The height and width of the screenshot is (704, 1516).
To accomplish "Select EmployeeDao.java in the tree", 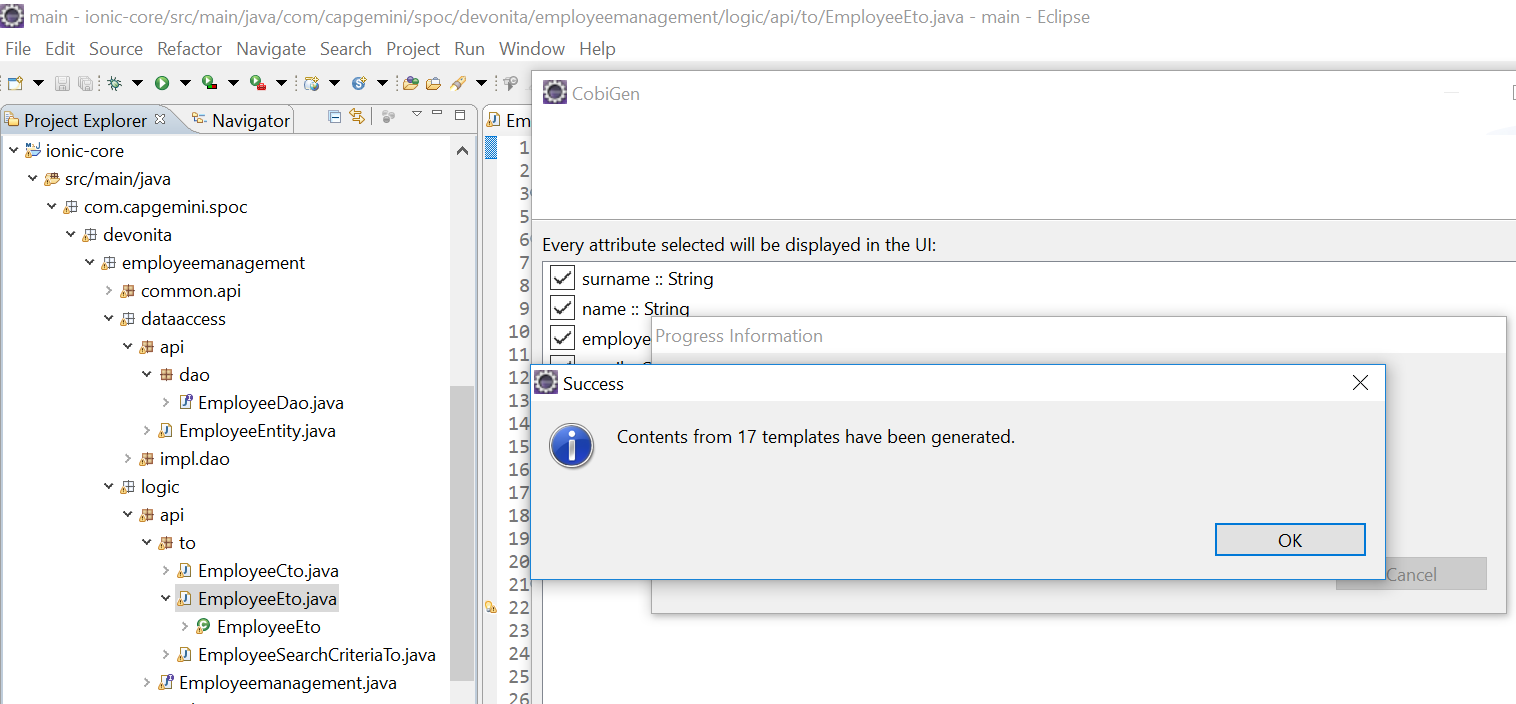I will point(270,403).
